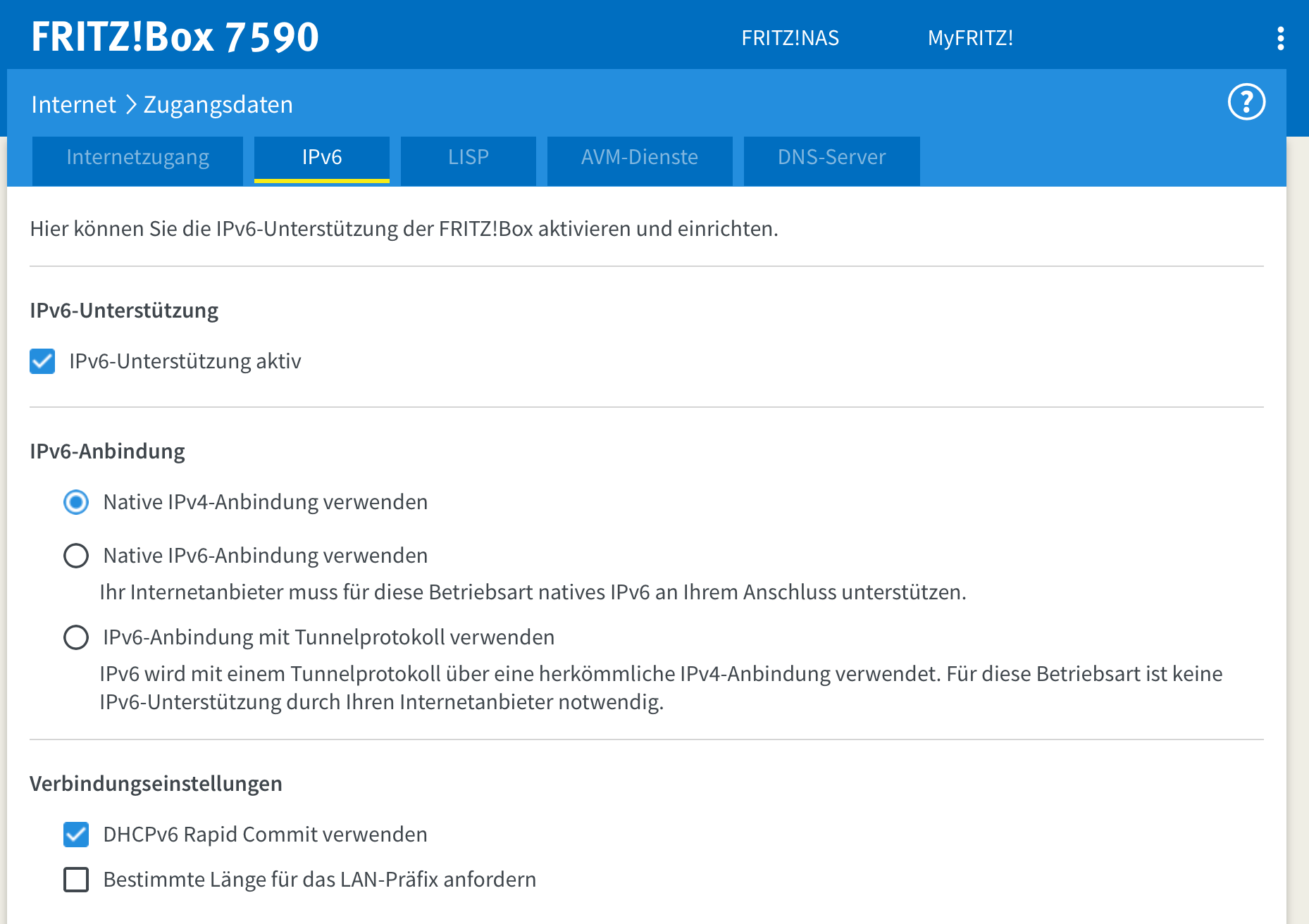Enable Bestimmte Länge für LAN-Präfix checkbox
This screenshot has height=924, width=1309.
(x=76, y=880)
